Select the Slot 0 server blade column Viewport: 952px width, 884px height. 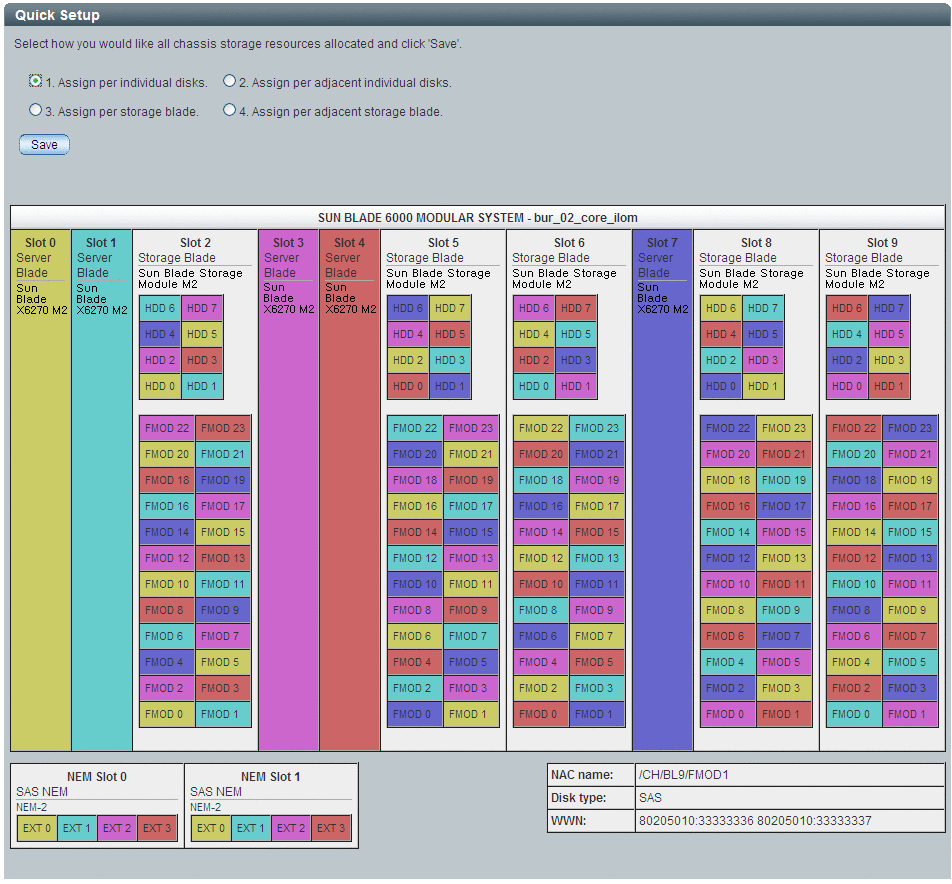[41, 490]
